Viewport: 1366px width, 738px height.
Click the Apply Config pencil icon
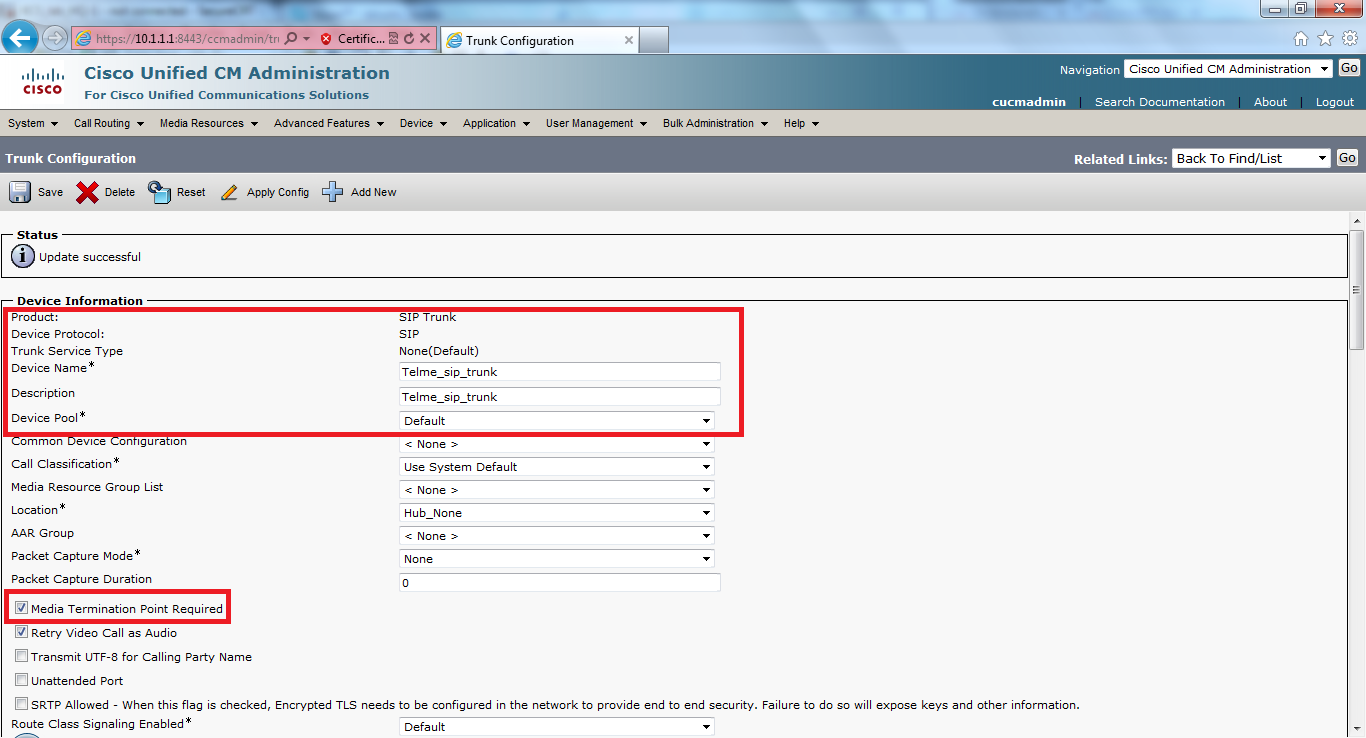[x=230, y=192]
